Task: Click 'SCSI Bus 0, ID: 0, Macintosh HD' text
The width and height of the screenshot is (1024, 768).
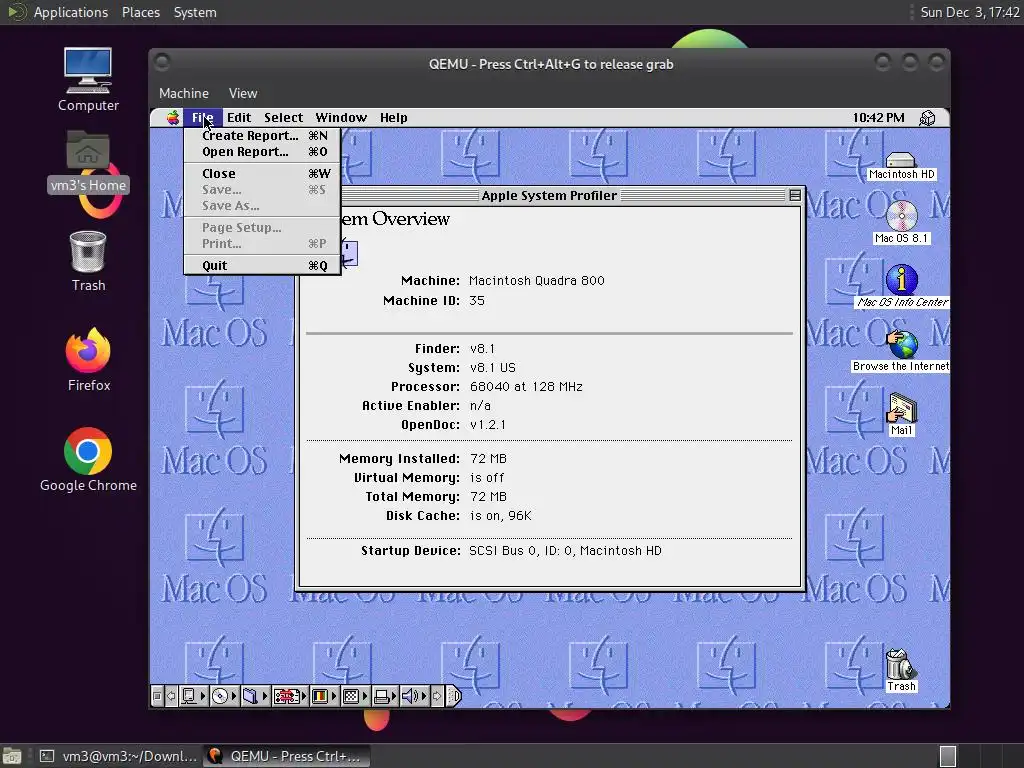Action: coord(566,551)
